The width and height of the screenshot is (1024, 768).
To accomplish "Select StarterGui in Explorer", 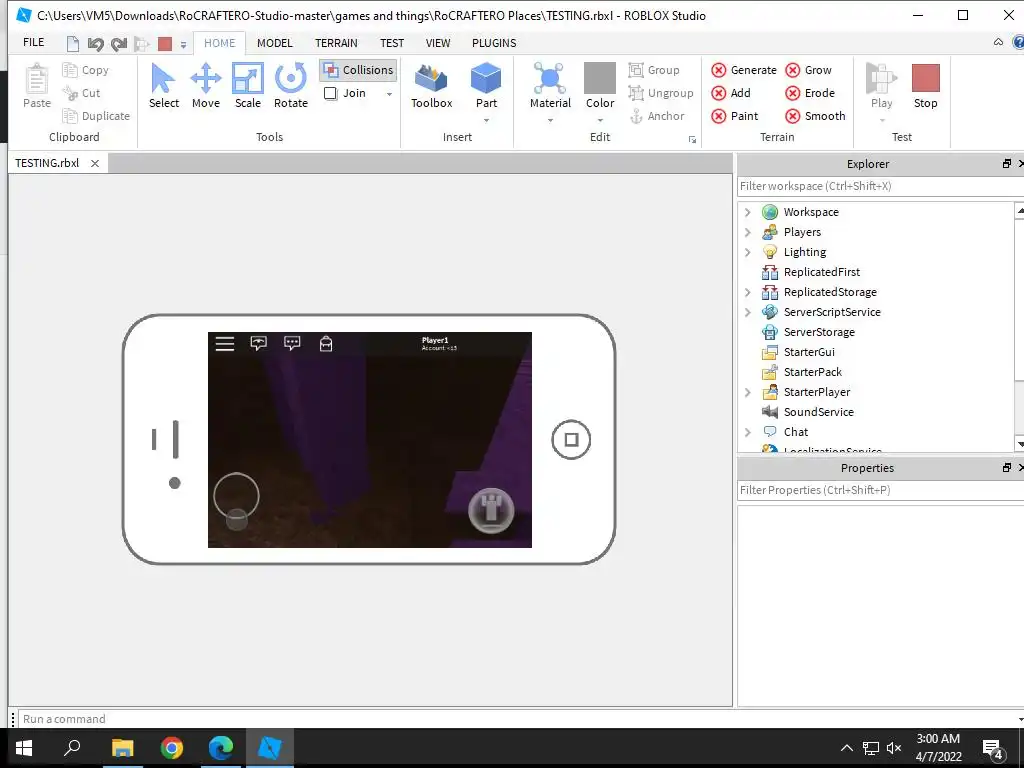I will (809, 352).
